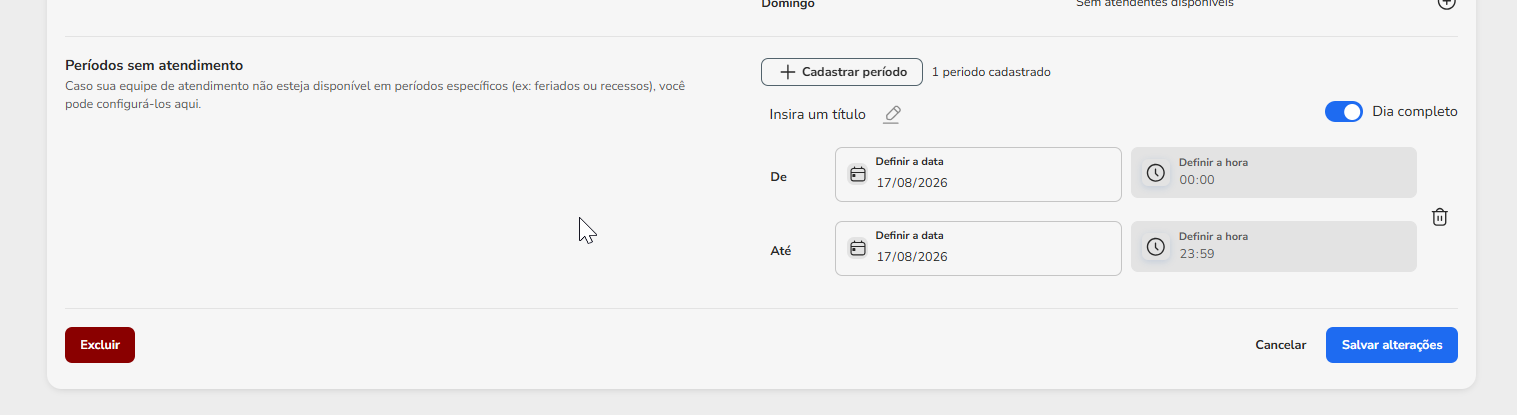Open the De date field showing 17/08/2026

point(978,174)
